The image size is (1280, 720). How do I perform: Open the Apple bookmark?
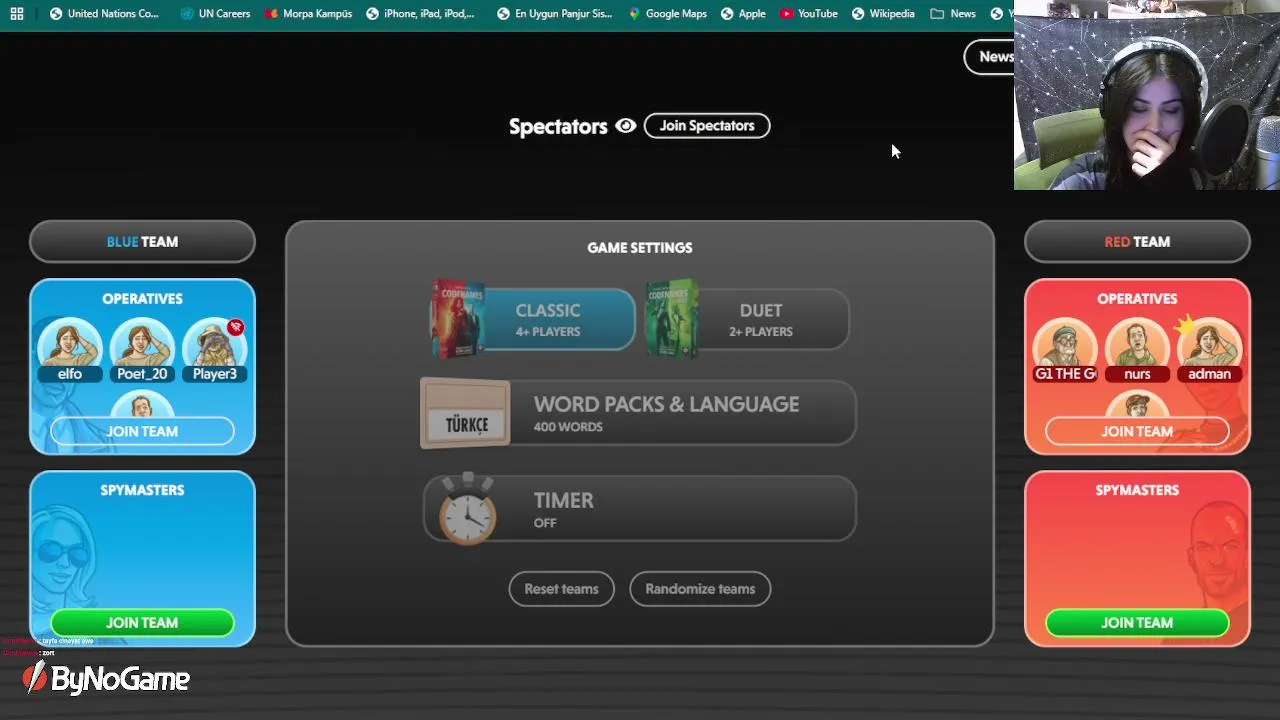tap(743, 14)
